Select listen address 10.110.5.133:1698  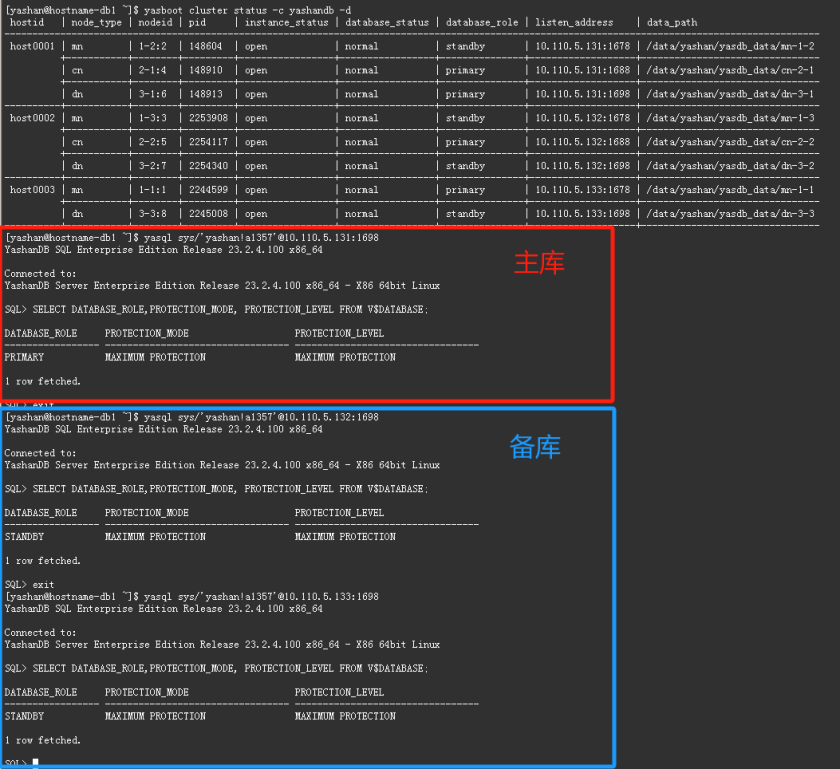(583, 213)
